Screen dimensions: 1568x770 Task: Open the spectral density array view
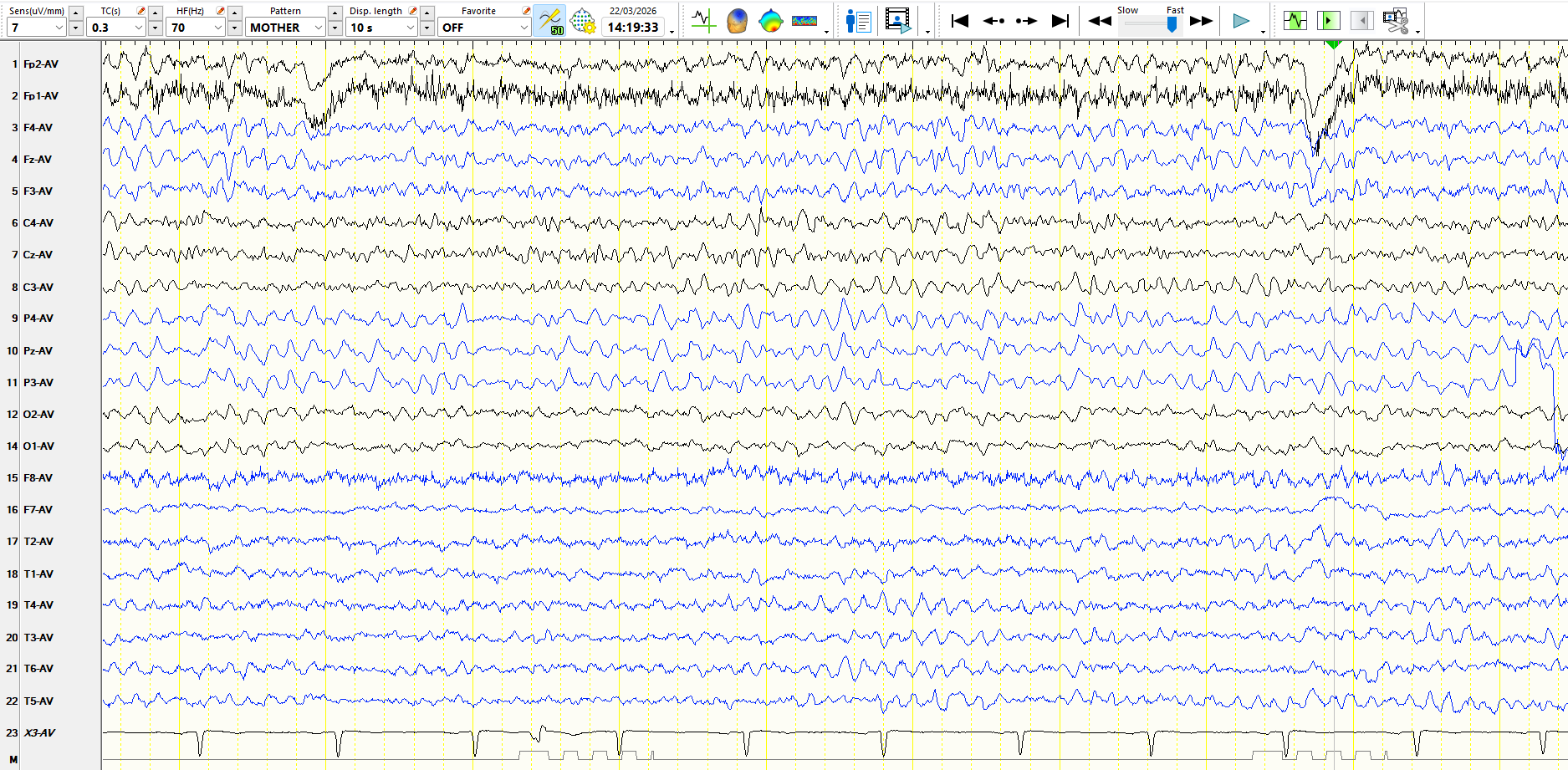coord(804,21)
